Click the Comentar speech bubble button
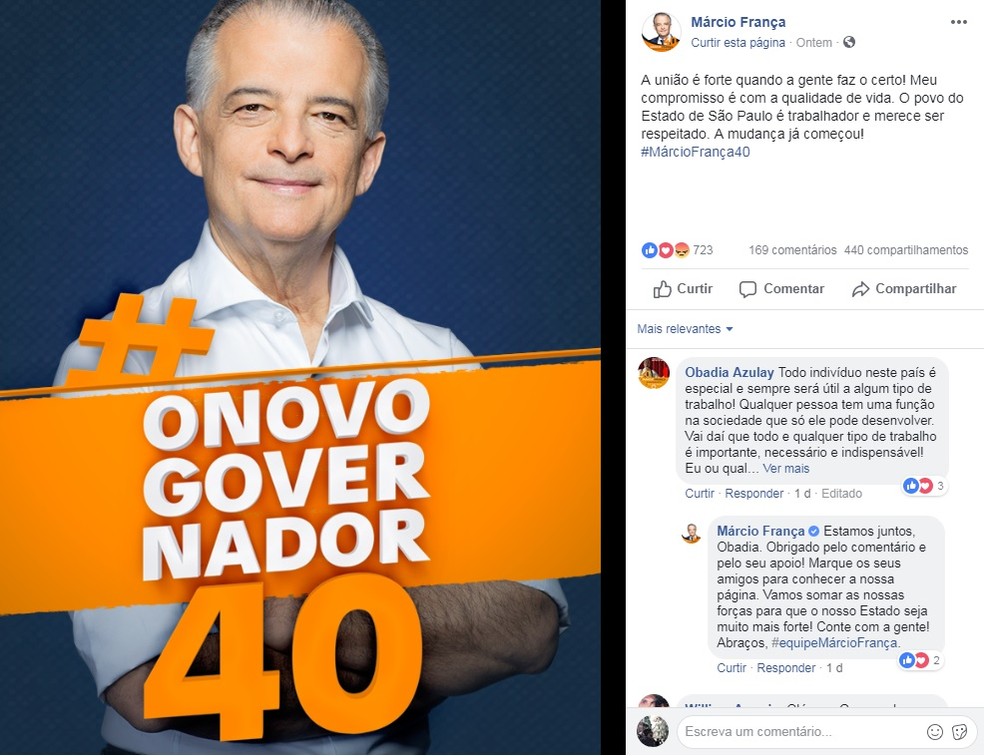 point(782,289)
